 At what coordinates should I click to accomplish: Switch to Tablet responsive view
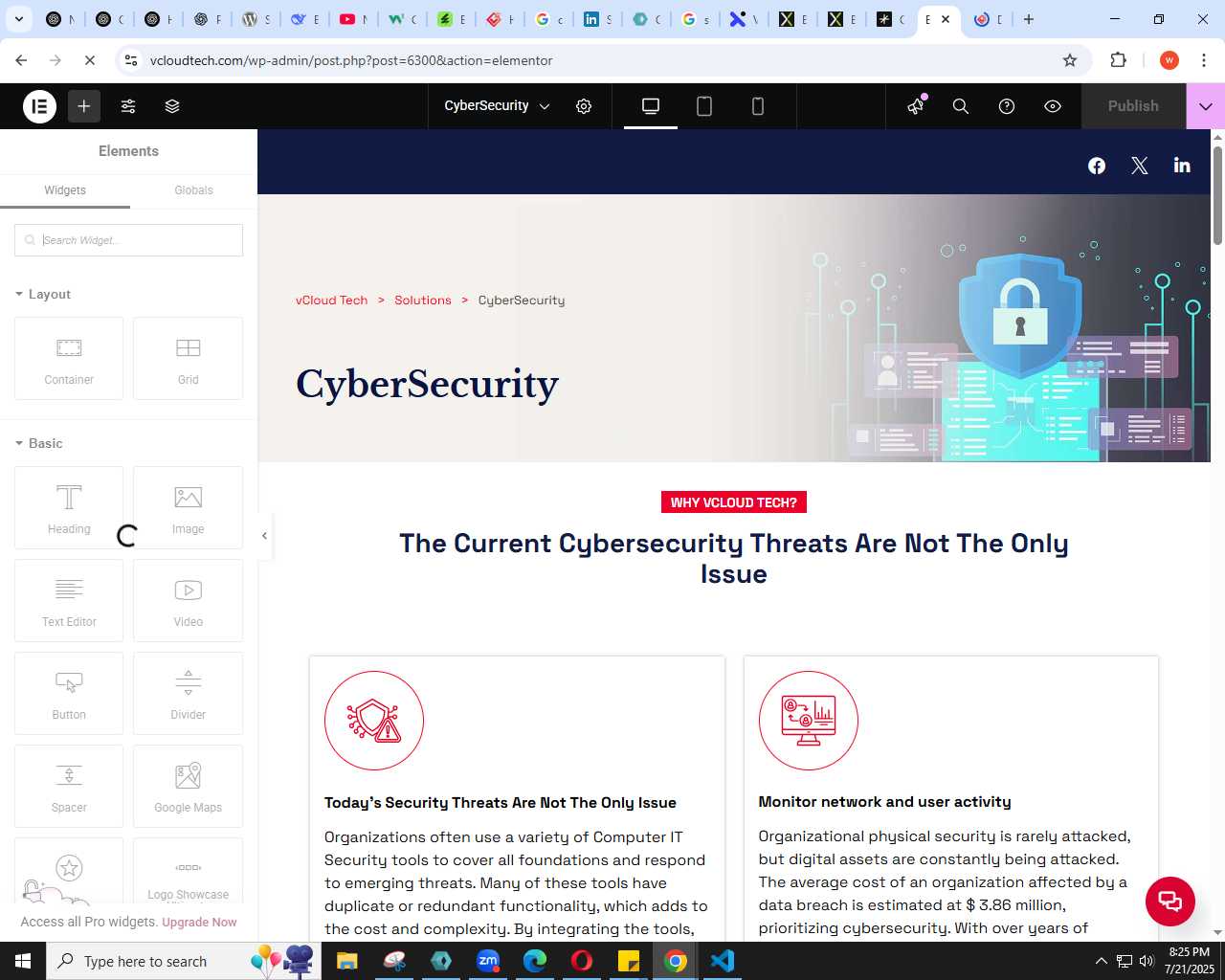coord(704,106)
